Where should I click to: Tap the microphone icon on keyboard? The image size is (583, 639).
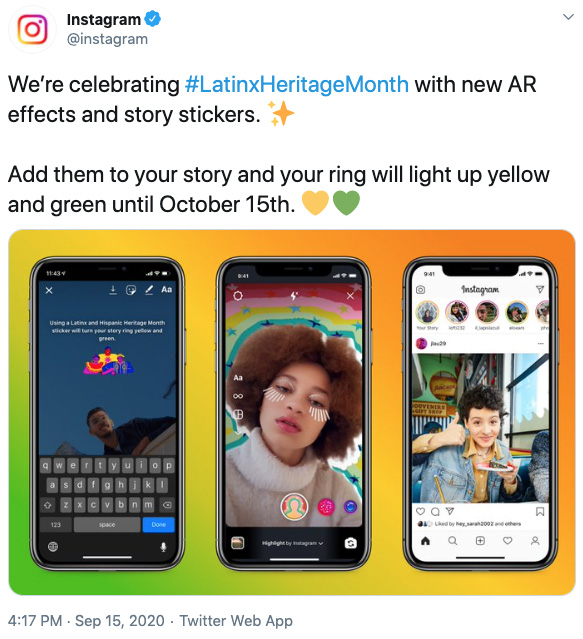click(163, 547)
